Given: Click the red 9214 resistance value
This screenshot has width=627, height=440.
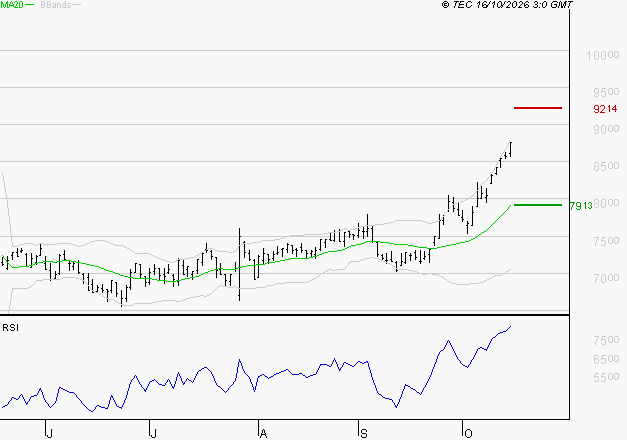Looking at the screenshot, I should (605, 108).
